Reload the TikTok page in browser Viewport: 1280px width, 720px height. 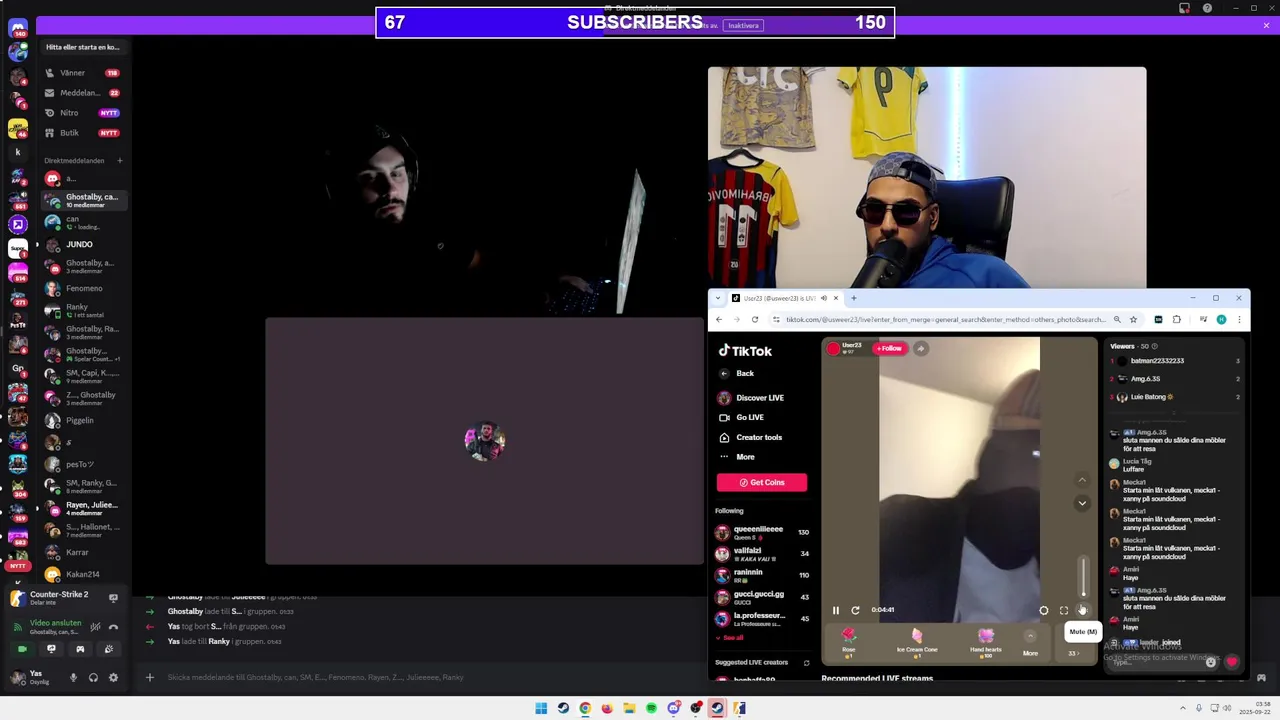click(755, 319)
